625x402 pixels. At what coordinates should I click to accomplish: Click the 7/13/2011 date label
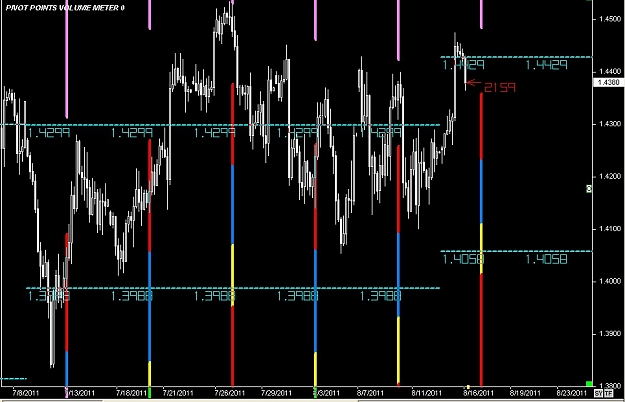[x=80, y=393]
